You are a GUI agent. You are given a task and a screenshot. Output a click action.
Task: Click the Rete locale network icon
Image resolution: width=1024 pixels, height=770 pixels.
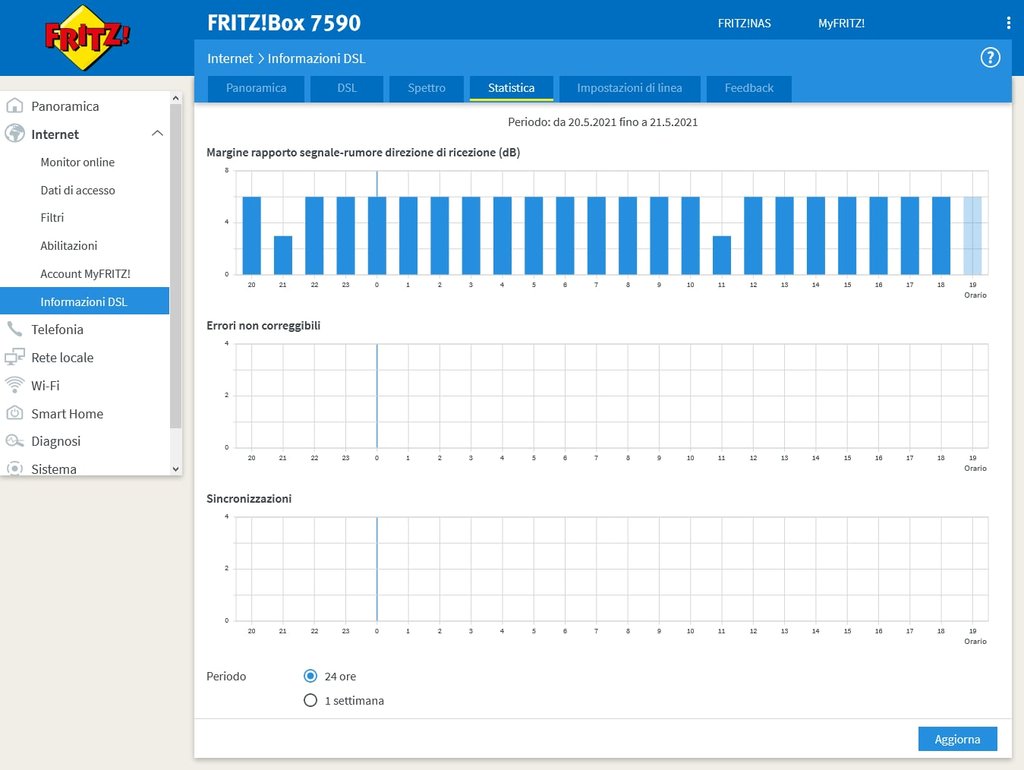pos(14,357)
